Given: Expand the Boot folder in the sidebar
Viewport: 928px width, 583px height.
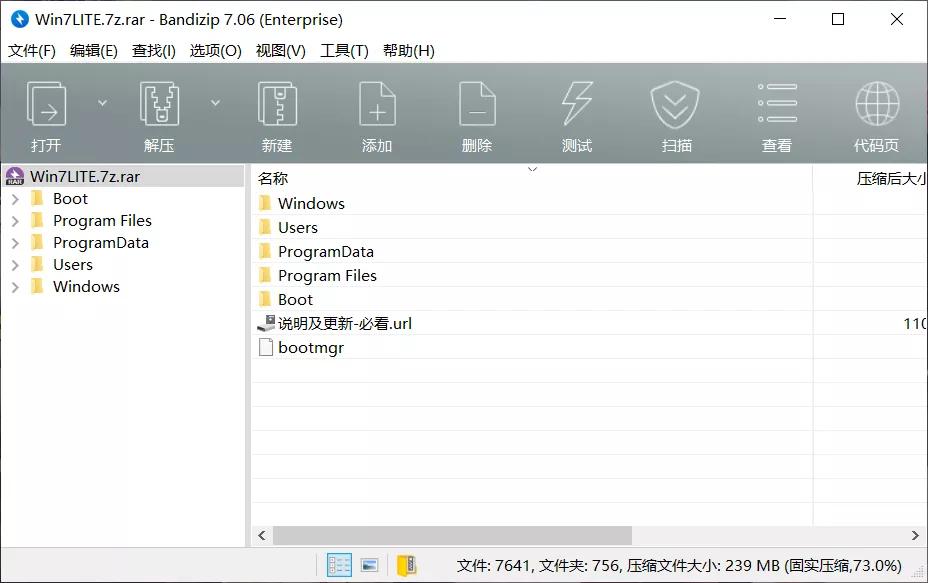Looking at the screenshot, I should [14, 198].
